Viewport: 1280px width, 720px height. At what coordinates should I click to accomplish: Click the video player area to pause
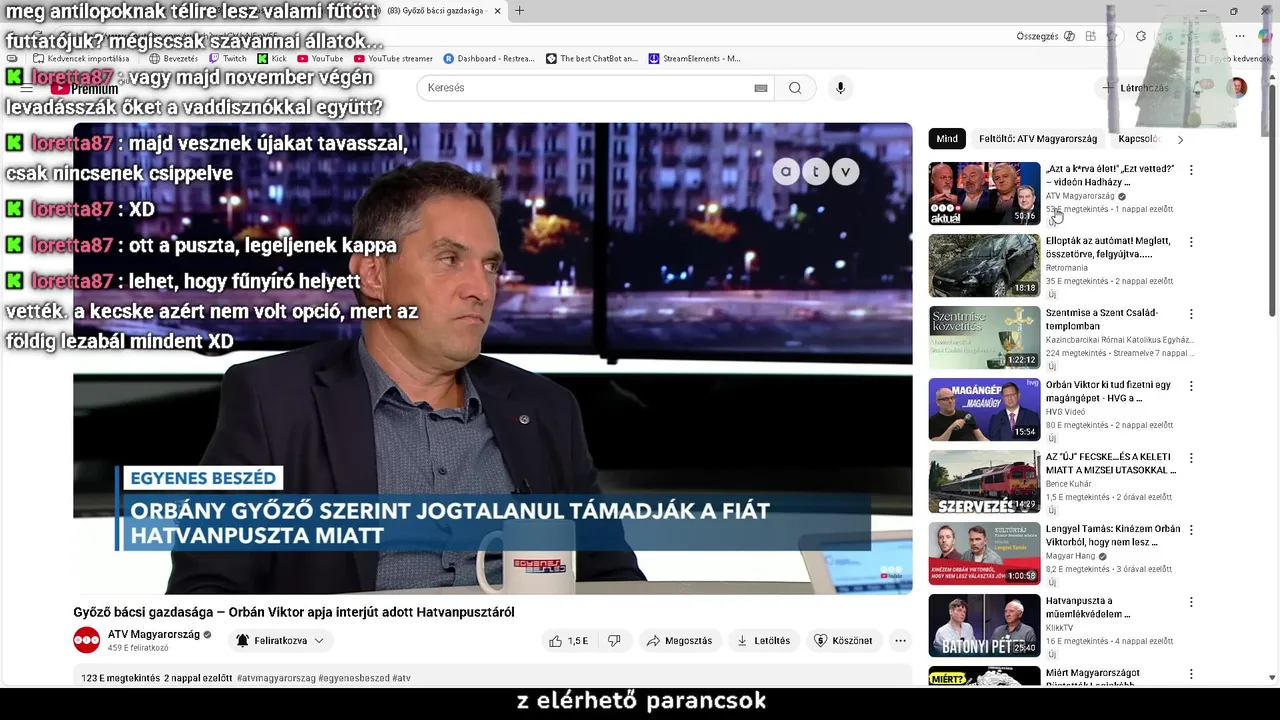[492, 358]
